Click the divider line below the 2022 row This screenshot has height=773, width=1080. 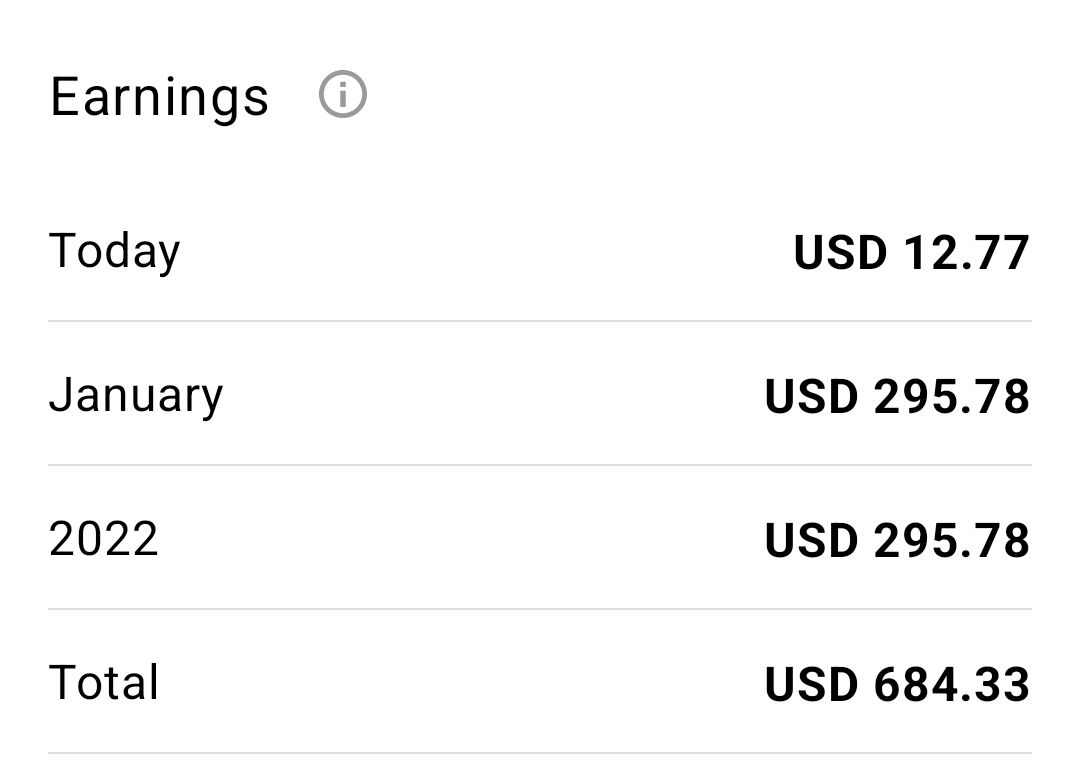point(540,609)
